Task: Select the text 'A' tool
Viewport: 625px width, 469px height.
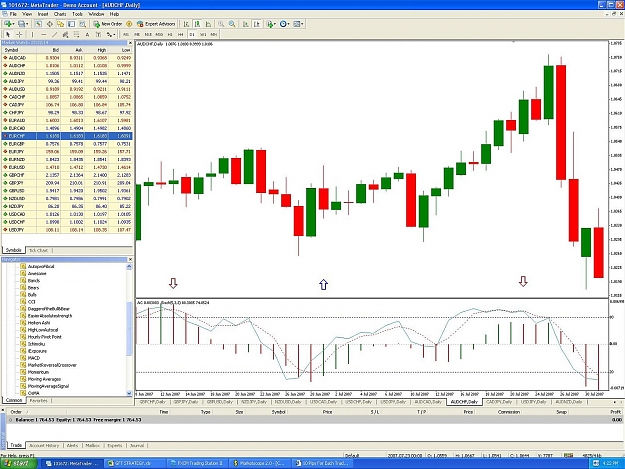Action: 87,35
